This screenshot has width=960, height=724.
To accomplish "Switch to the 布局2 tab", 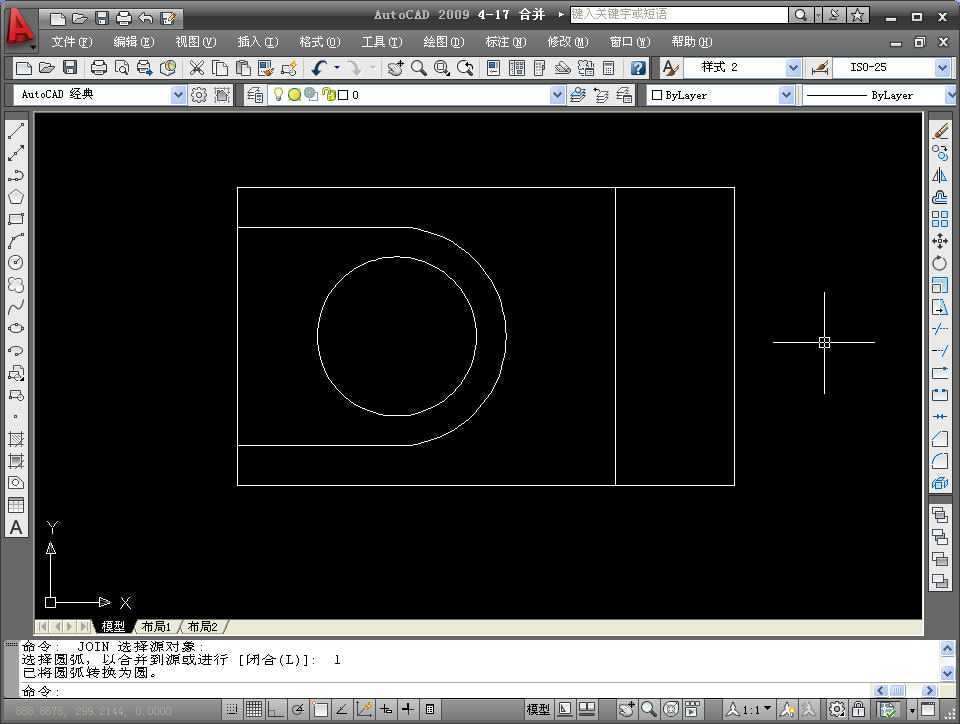I will coord(203,627).
